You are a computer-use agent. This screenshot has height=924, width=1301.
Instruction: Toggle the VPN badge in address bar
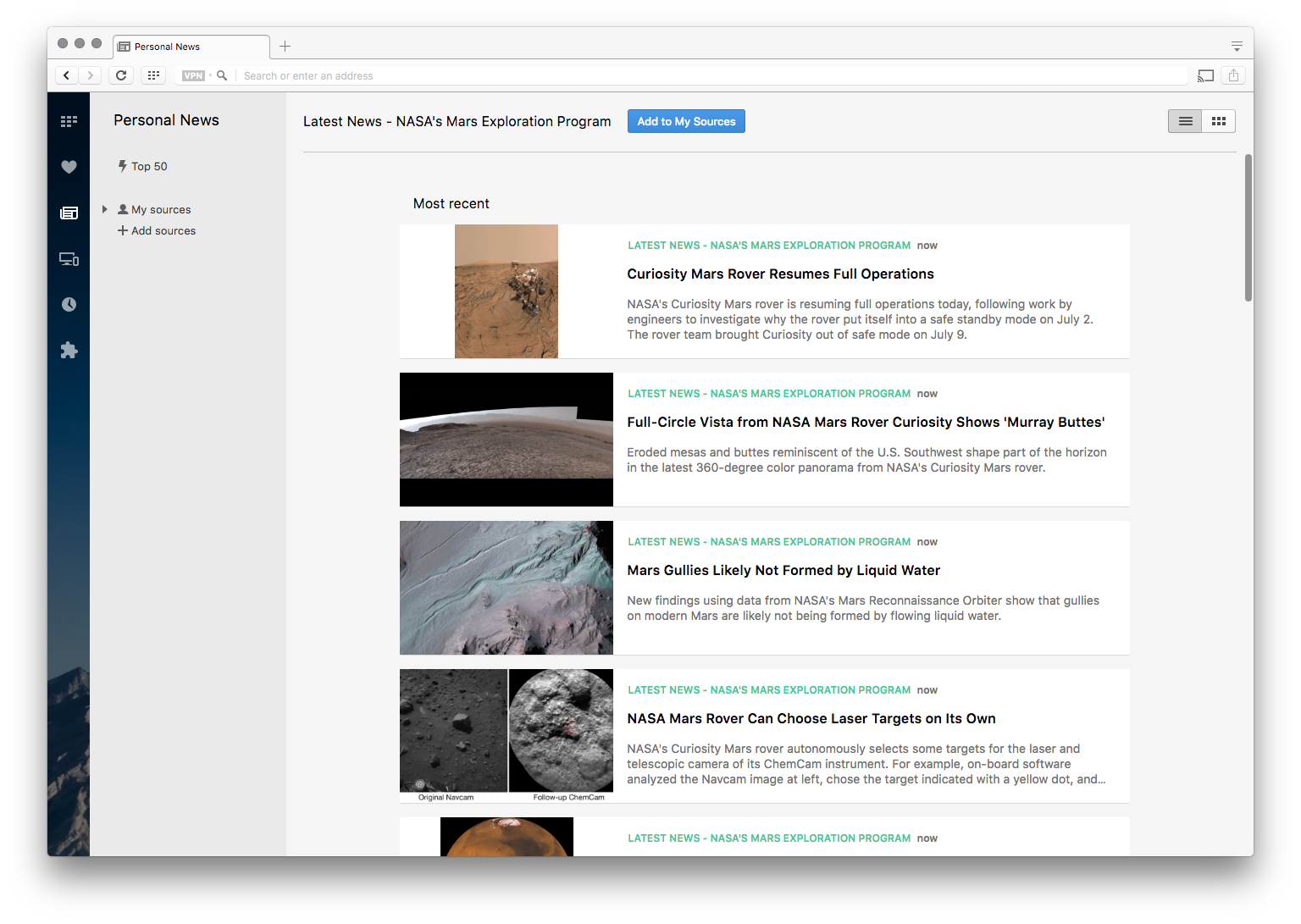[193, 75]
